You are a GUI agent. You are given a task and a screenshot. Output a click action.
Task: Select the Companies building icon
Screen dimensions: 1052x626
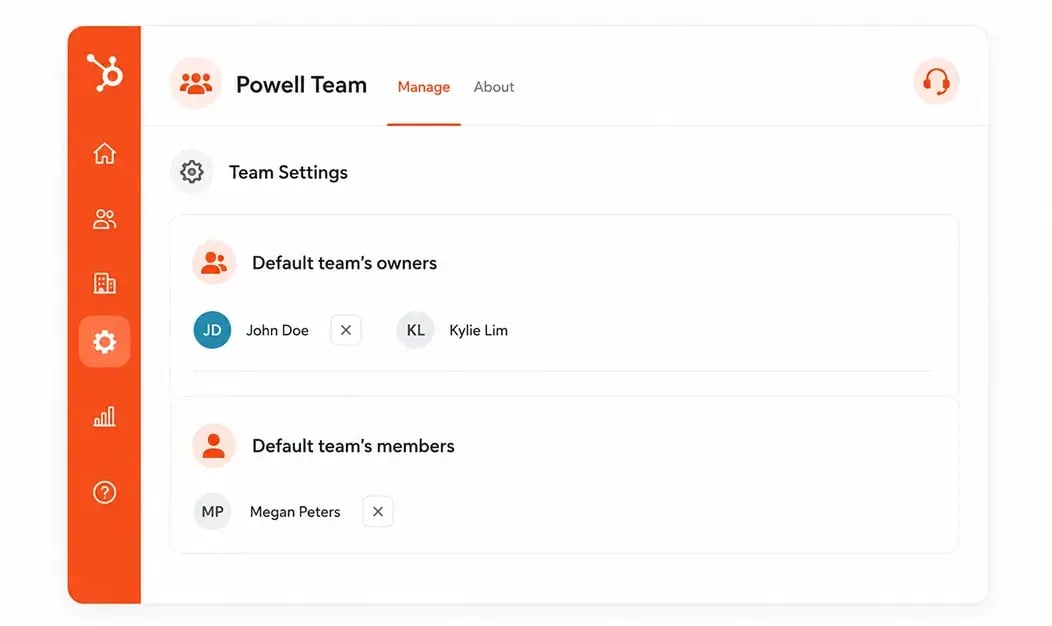[105, 283]
